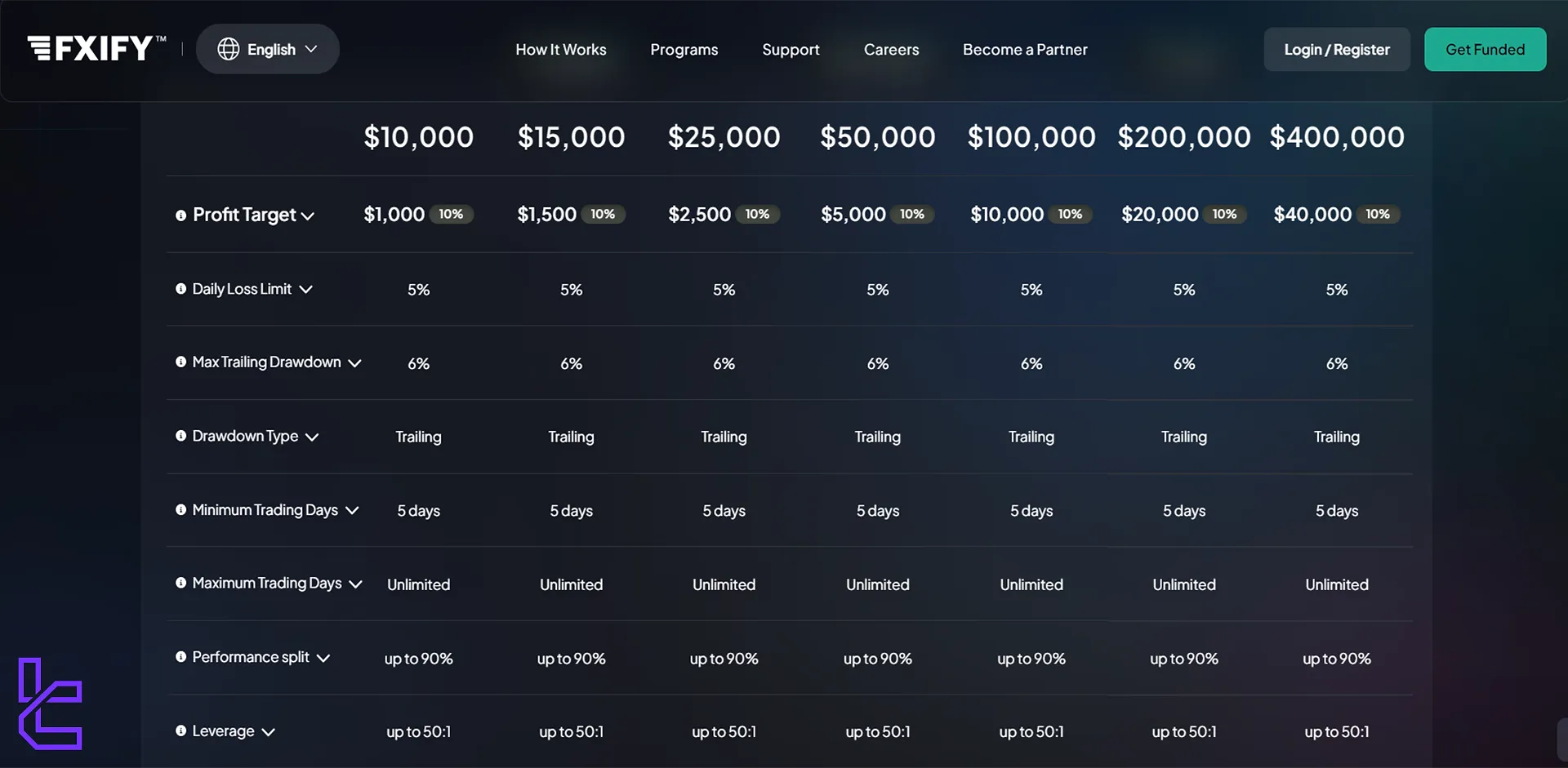The width and height of the screenshot is (1568, 768).
Task: Click the $5,000 profit target value
Action: [853, 215]
